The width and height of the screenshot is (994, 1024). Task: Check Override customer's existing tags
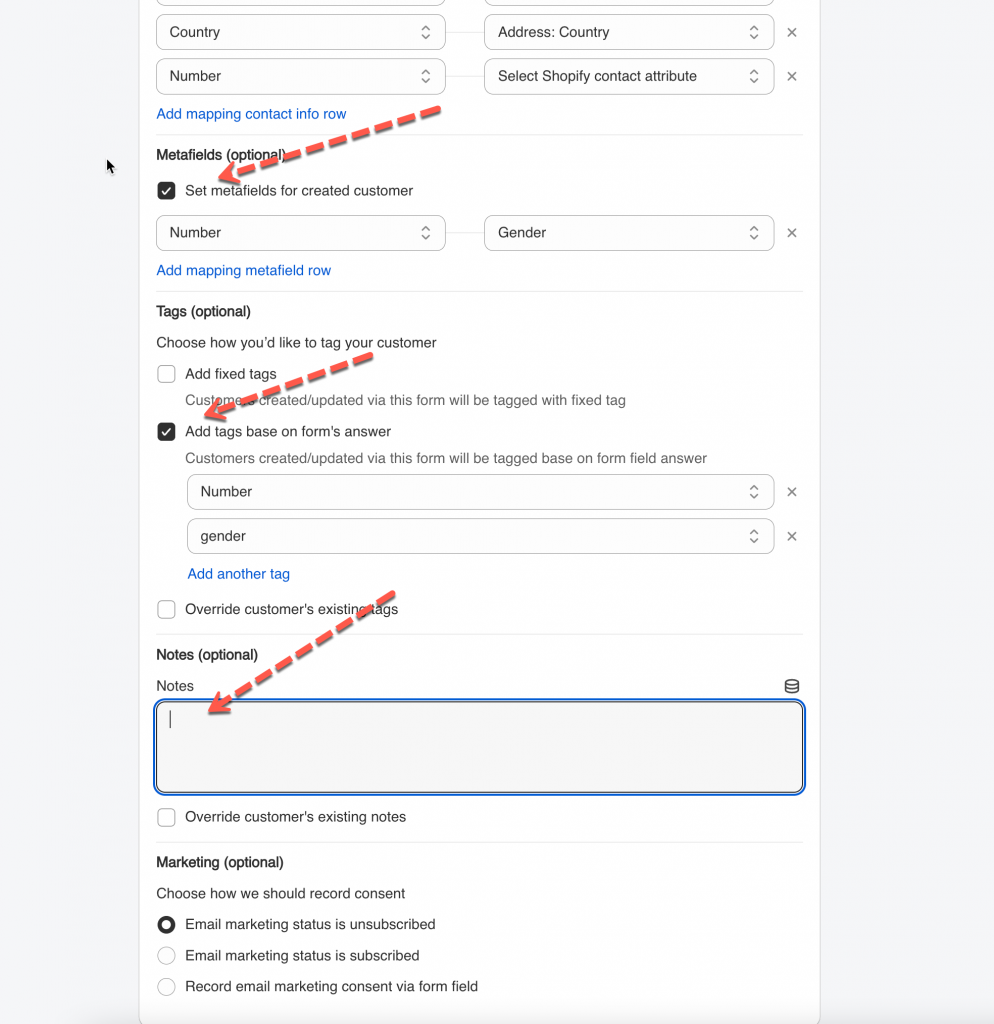[x=167, y=609]
